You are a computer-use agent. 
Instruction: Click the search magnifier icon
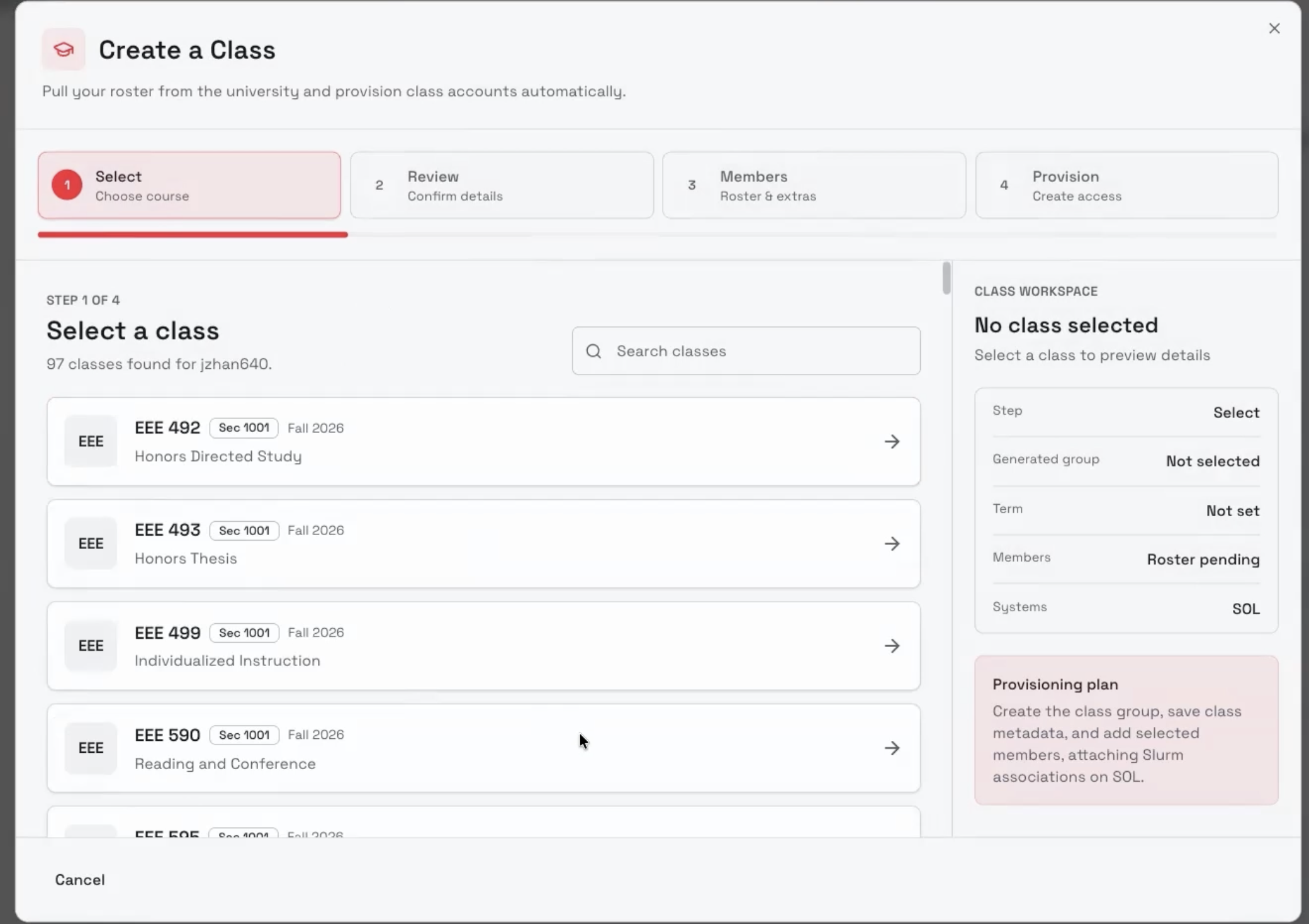point(593,351)
